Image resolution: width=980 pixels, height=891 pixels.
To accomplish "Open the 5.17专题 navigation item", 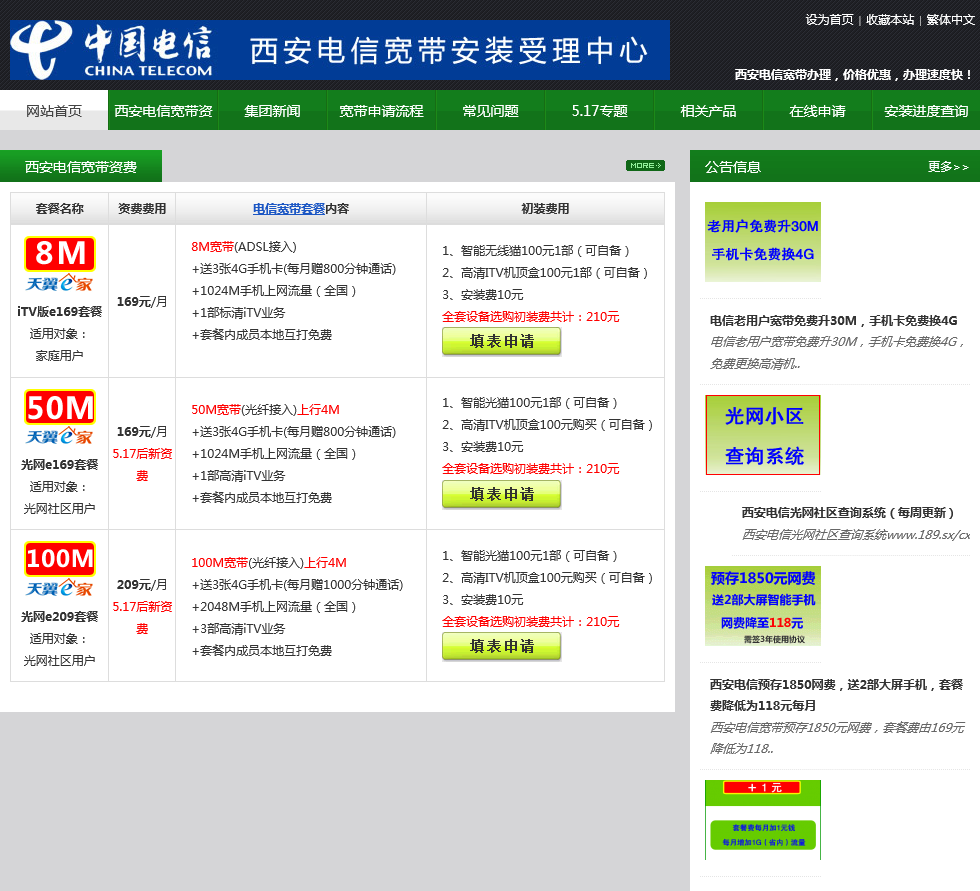I will (x=599, y=111).
